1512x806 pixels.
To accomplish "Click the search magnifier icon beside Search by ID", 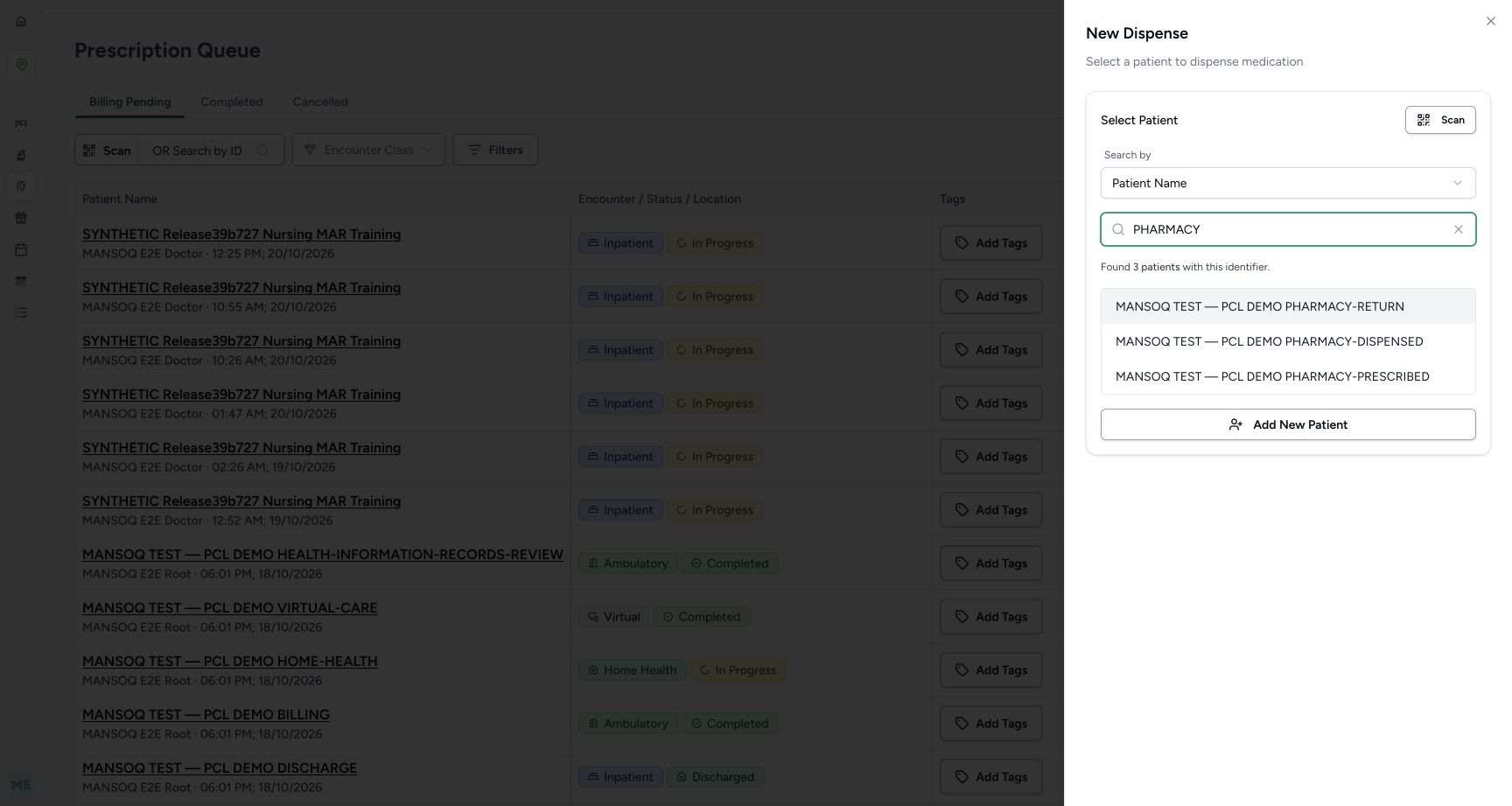I will (x=262, y=151).
